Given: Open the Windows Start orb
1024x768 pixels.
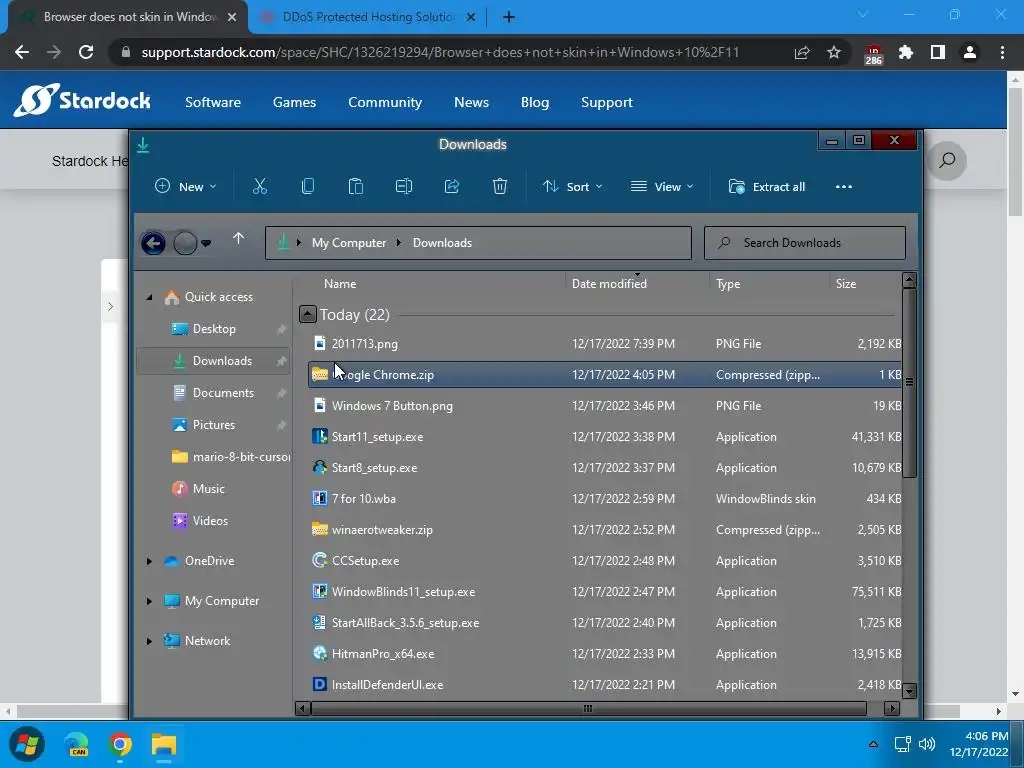Looking at the screenshot, I should [x=27, y=744].
